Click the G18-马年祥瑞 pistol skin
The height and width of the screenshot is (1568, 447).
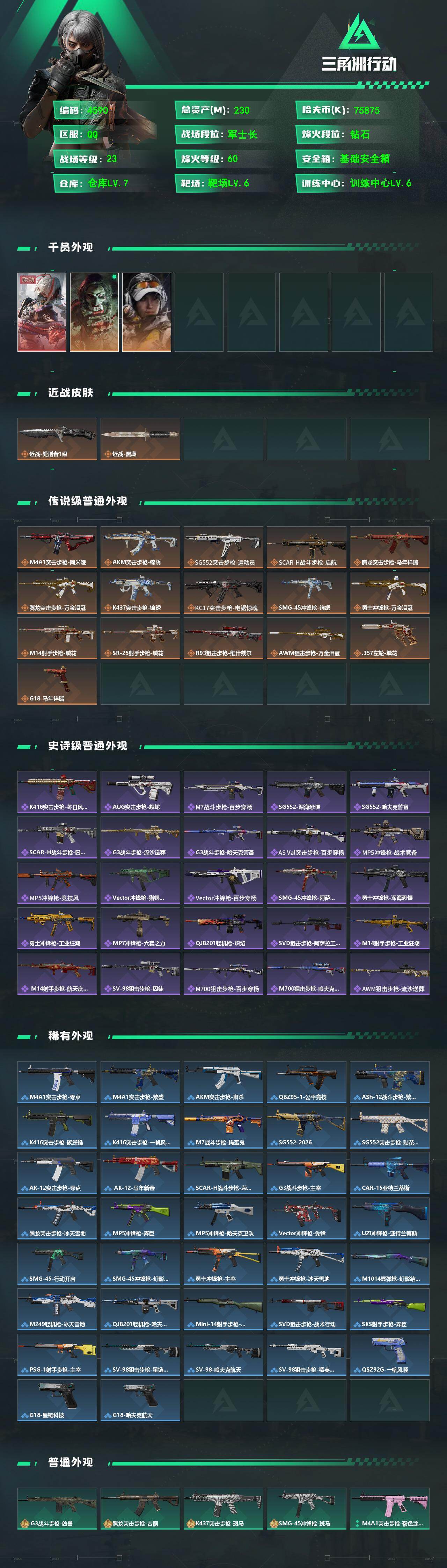(57, 684)
